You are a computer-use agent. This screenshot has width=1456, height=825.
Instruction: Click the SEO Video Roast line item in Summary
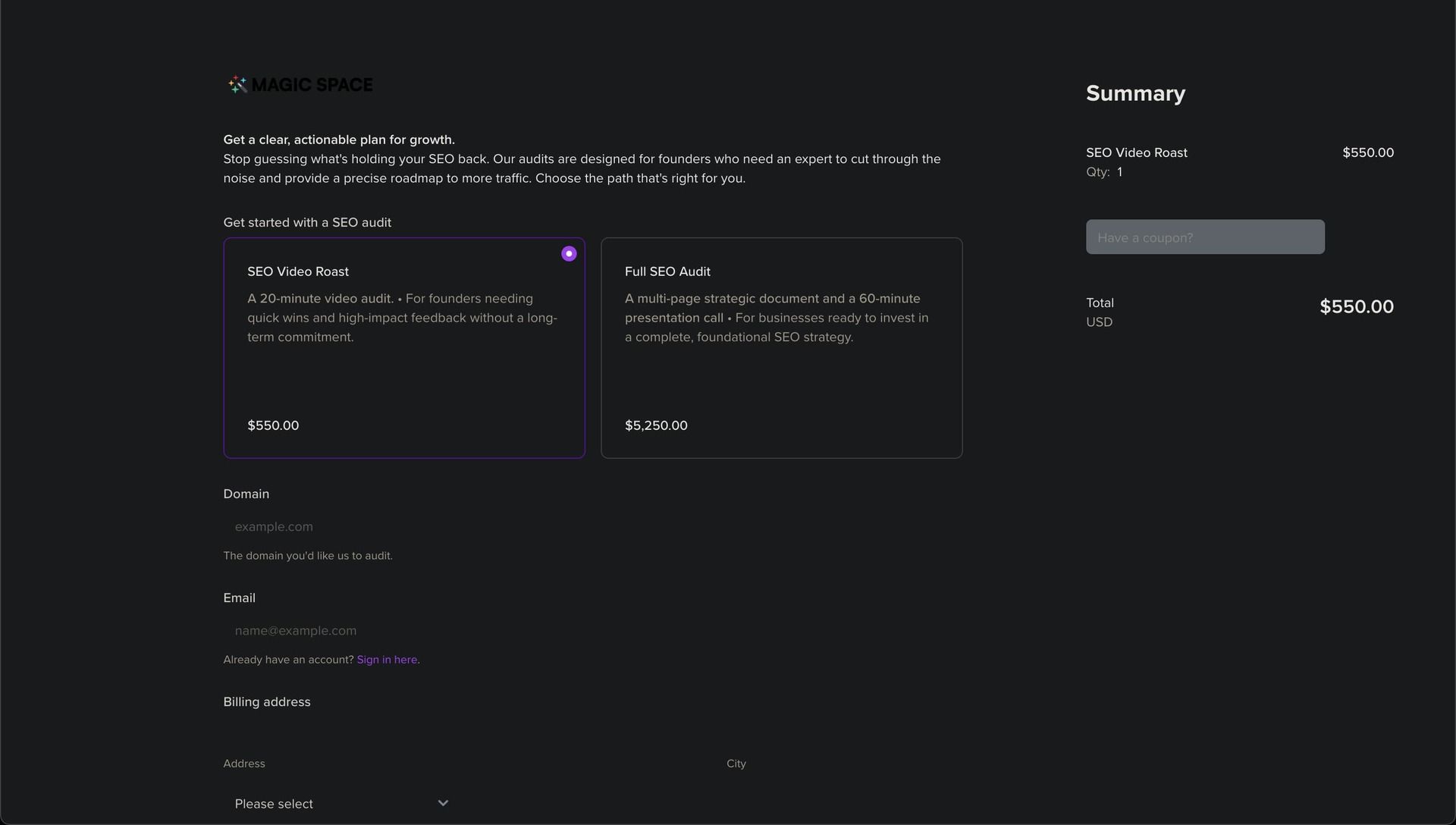[x=1136, y=152]
